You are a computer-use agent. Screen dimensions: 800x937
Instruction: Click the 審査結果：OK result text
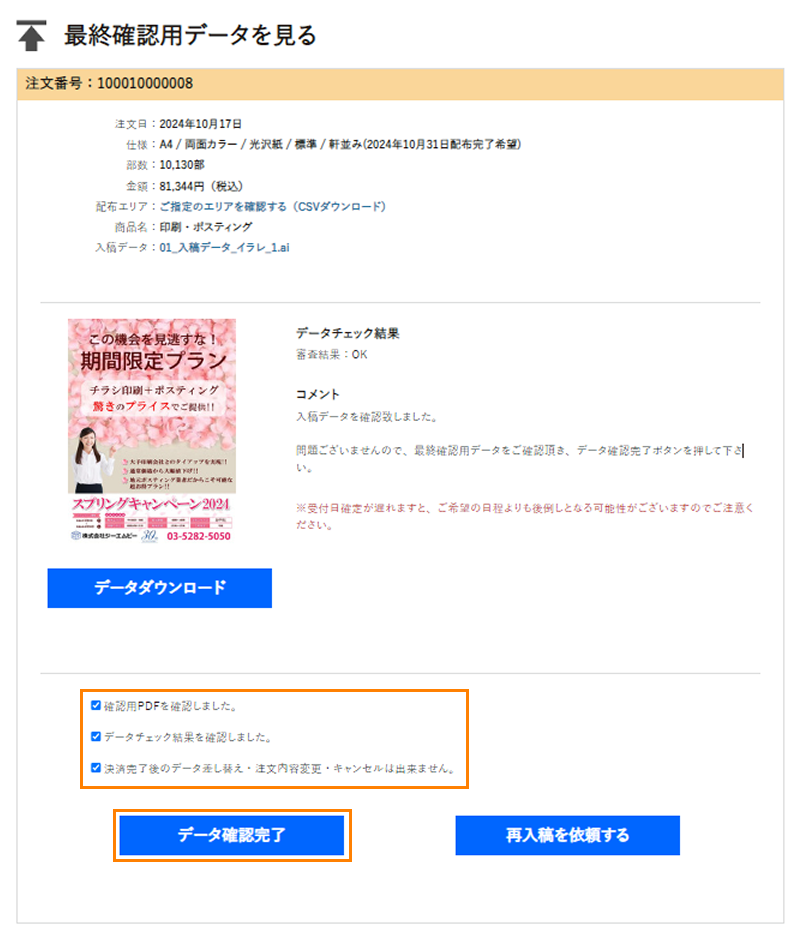point(332,354)
